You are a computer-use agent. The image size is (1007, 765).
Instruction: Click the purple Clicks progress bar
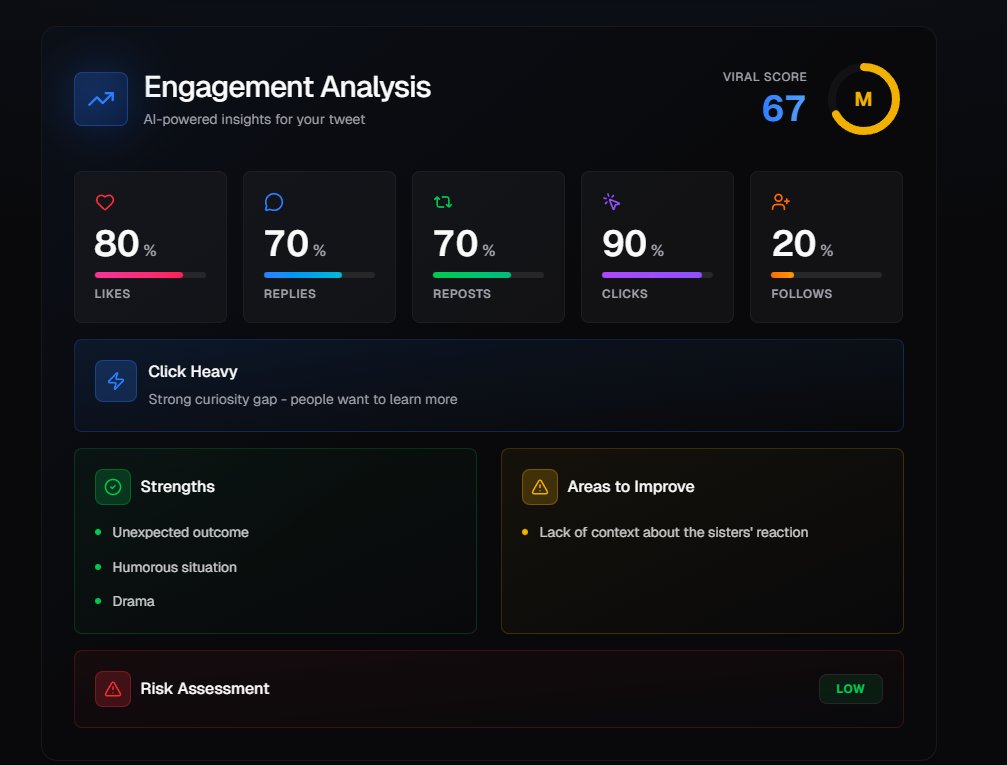pyautogui.click(x=650, y=274)
